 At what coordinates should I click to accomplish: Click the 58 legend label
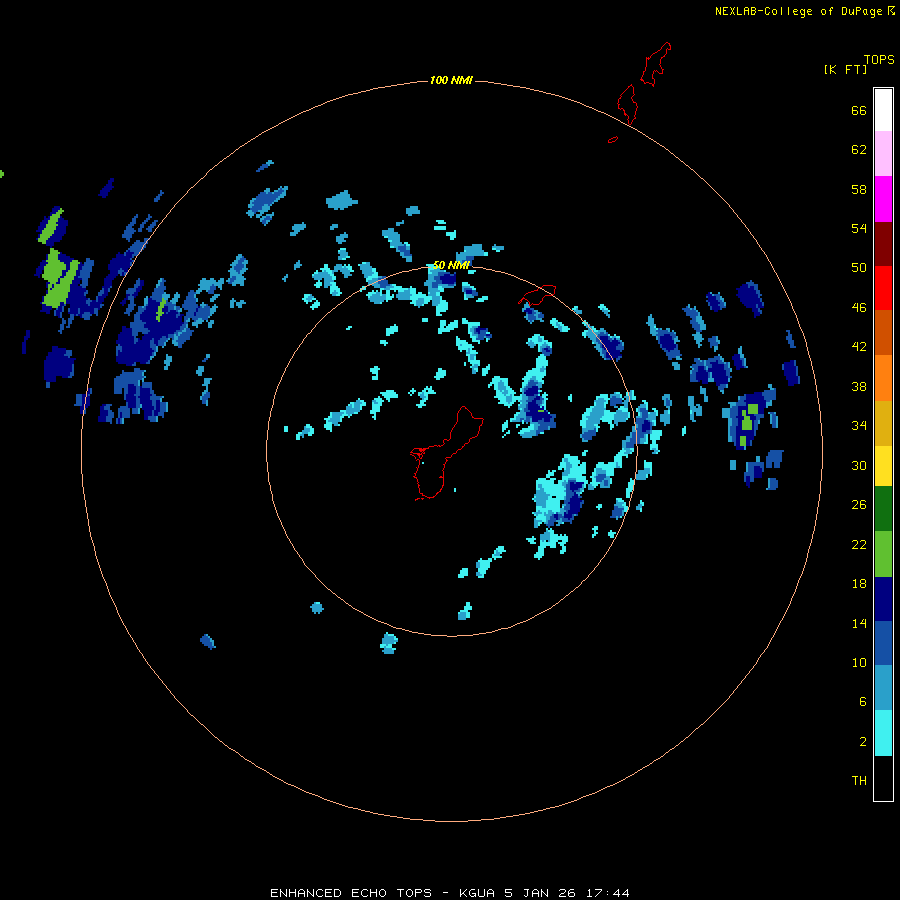click(859, 189)
